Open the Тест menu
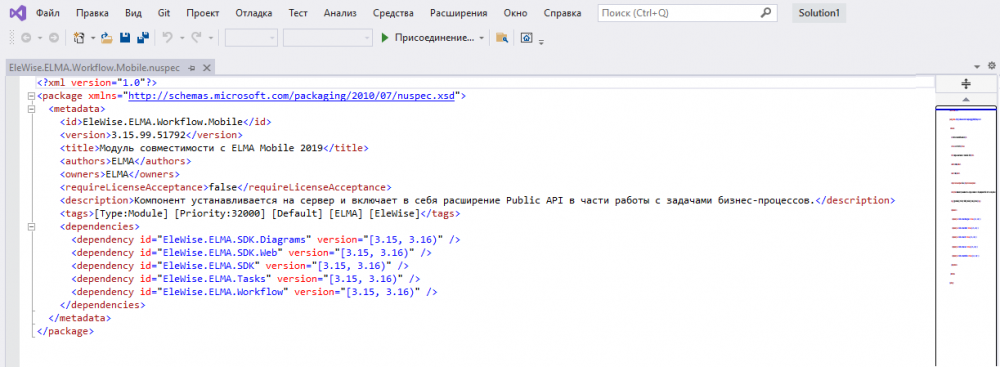This screenshot has height=367, width=1000. 298,13
